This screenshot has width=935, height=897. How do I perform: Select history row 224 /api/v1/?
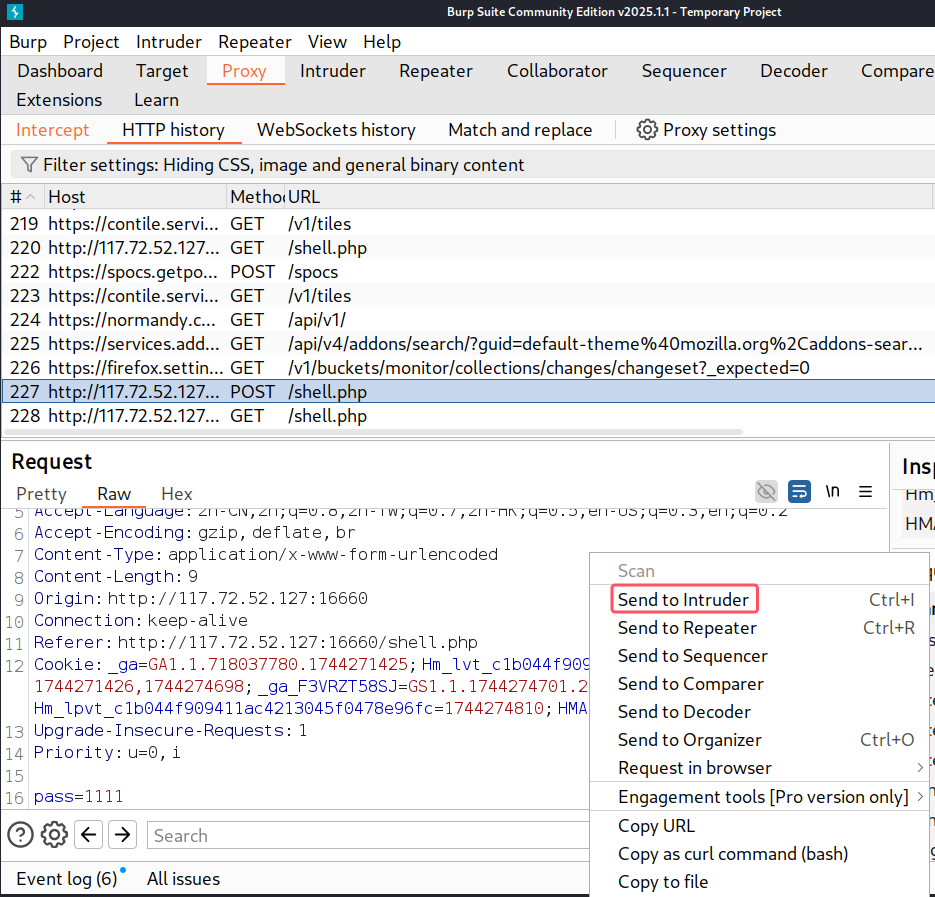point(469,320)
